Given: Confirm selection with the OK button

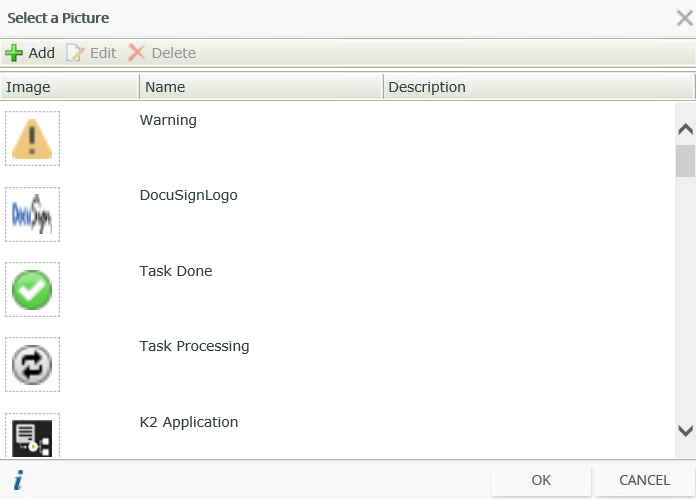Looking at the screenshot, I should [x=541, y=480].
